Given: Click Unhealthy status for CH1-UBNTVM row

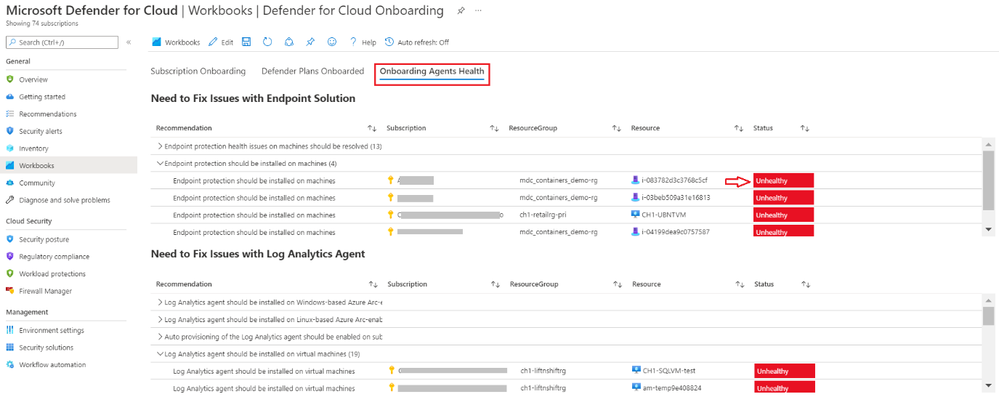Looking at the screenshot, I should [x=784, y=215].
